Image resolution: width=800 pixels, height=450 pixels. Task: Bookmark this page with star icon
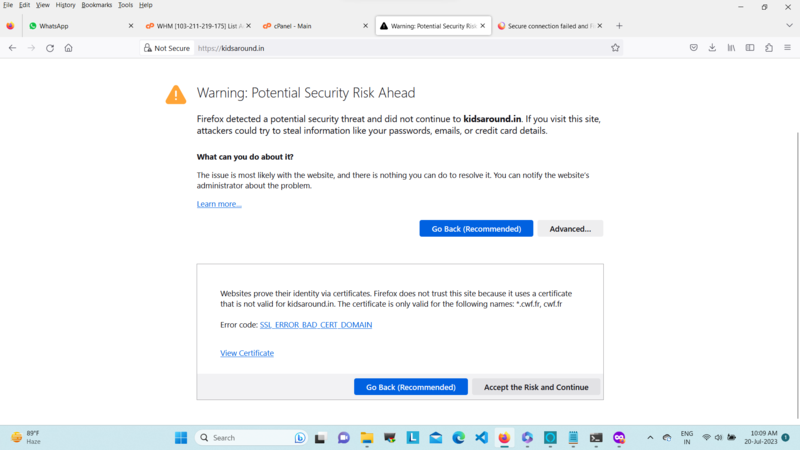615,47
